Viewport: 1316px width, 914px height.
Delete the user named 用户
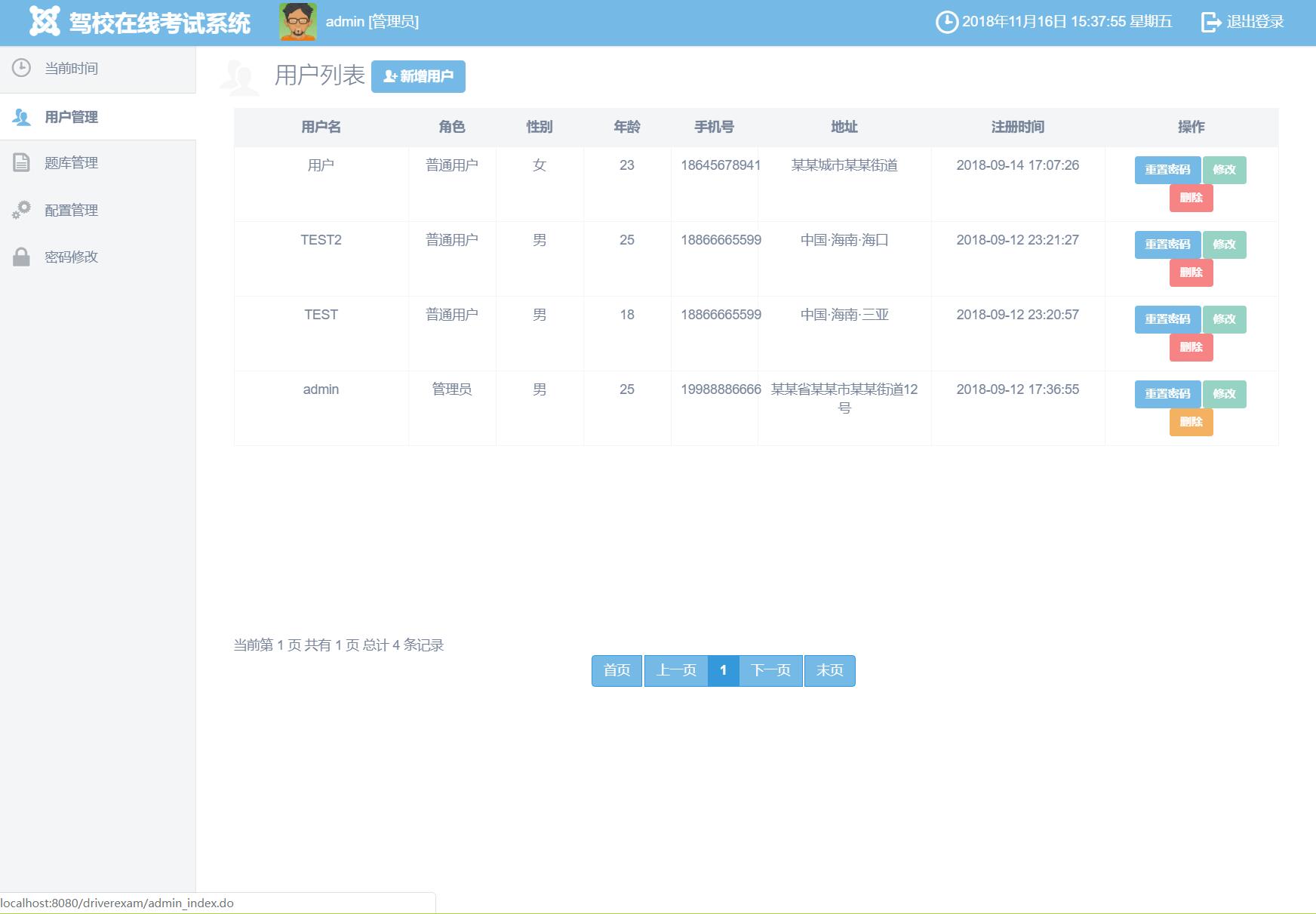click(x=1191, y=198)
